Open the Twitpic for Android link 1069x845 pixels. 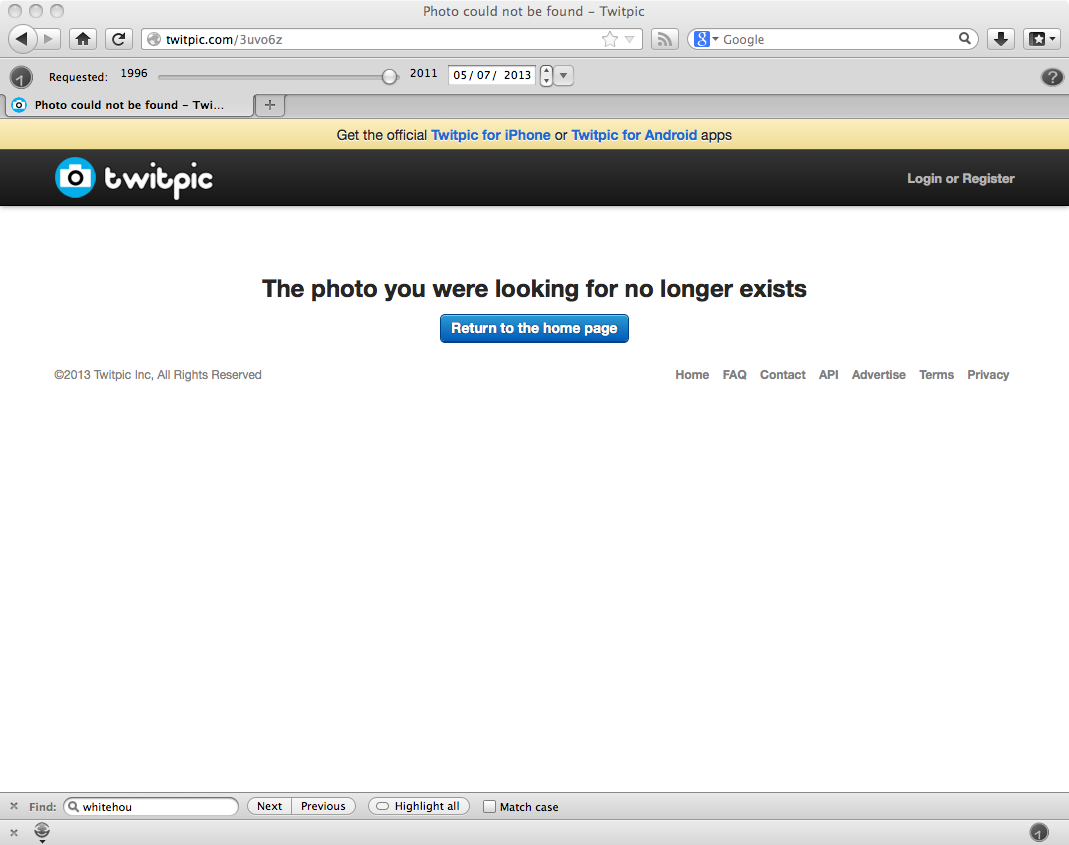[x=634, y=135]
